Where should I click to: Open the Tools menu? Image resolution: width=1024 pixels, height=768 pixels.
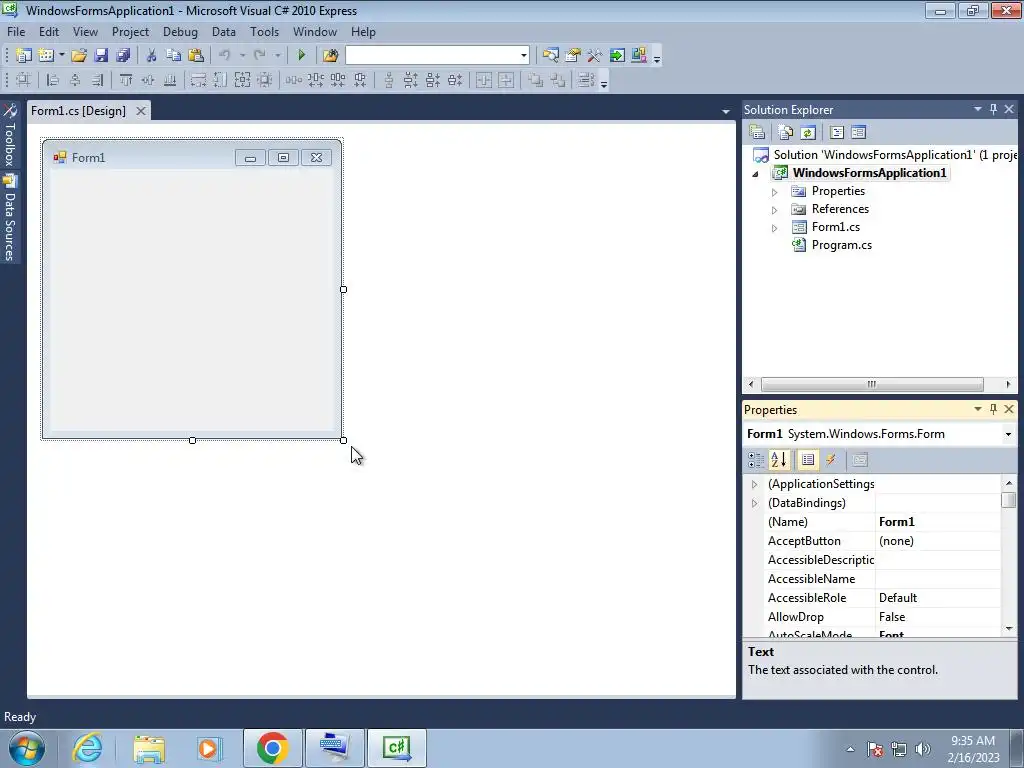click(x=264, y=31)
